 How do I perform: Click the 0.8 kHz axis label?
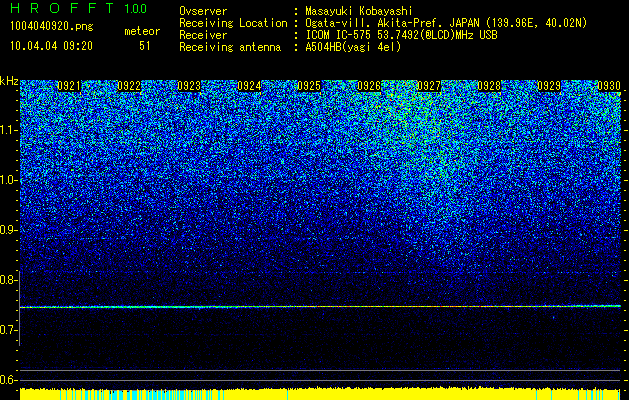click(x=7, y=280)
